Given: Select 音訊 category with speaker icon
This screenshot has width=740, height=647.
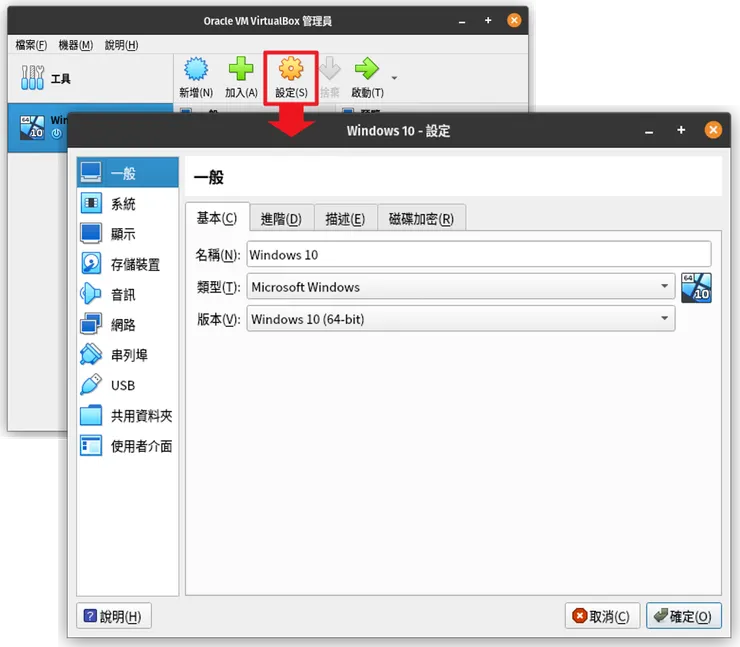Looking at the screenshot, I should point(128,294).
